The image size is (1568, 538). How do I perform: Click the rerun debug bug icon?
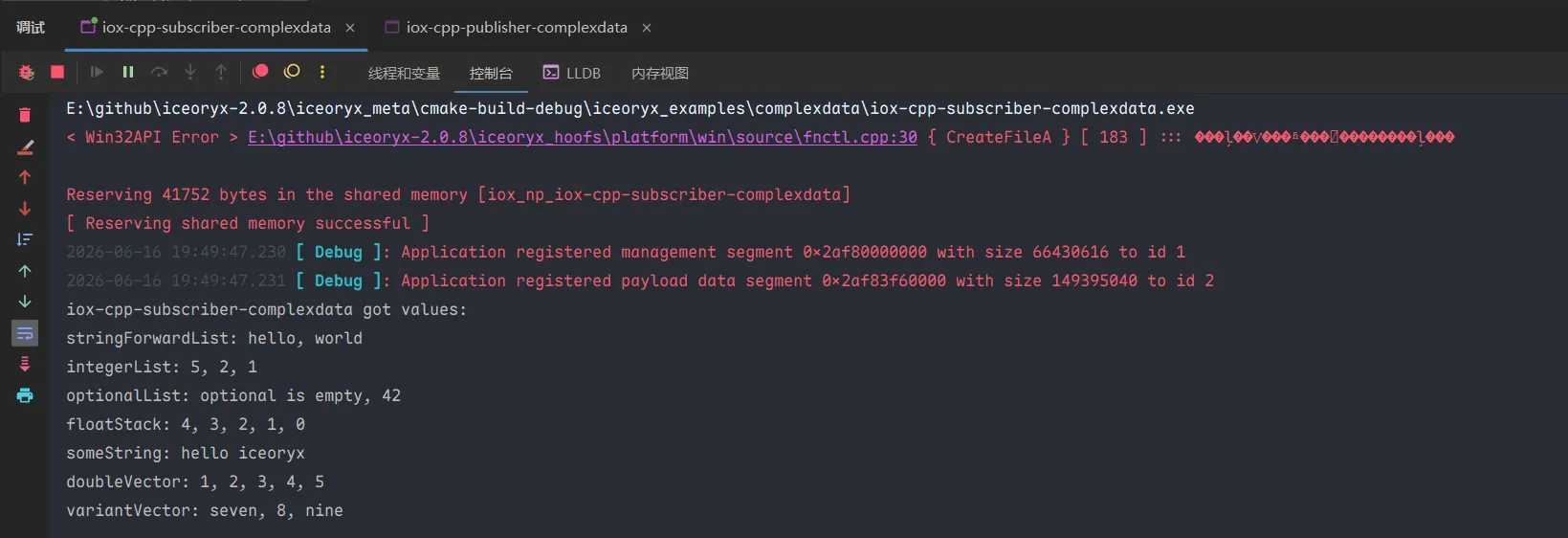(x=27, y=72)
